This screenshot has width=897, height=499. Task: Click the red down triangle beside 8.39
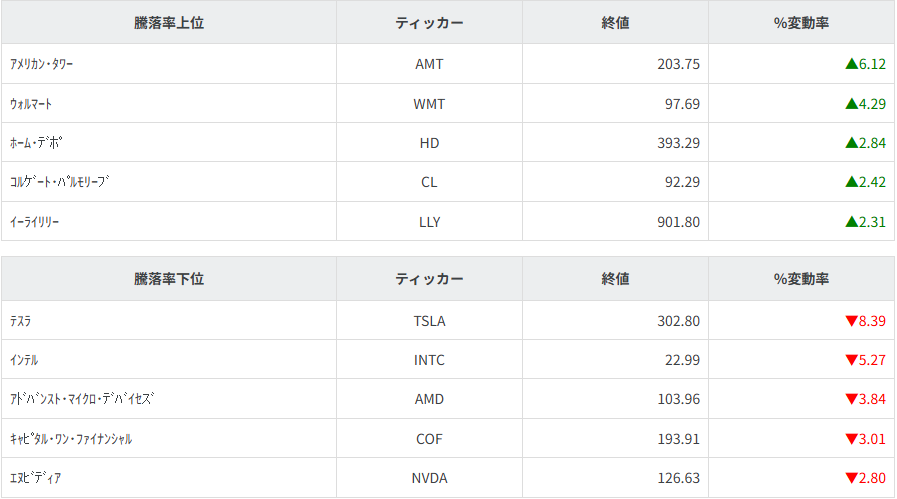point(851,321)
